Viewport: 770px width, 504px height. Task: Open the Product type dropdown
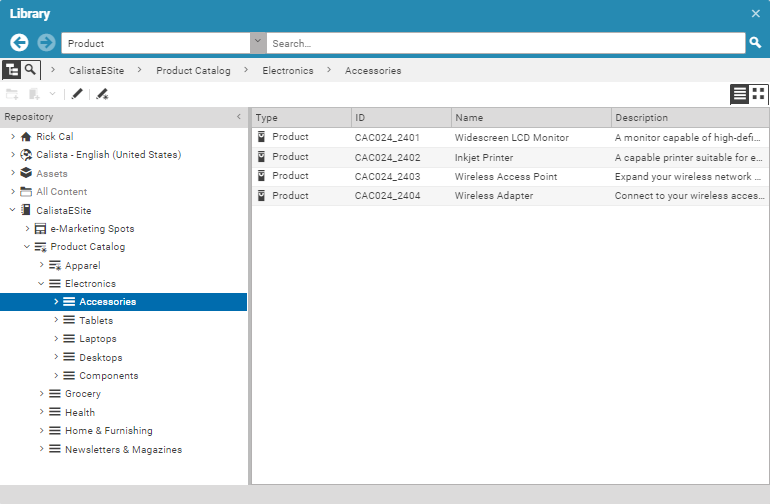tap(258, 43)
